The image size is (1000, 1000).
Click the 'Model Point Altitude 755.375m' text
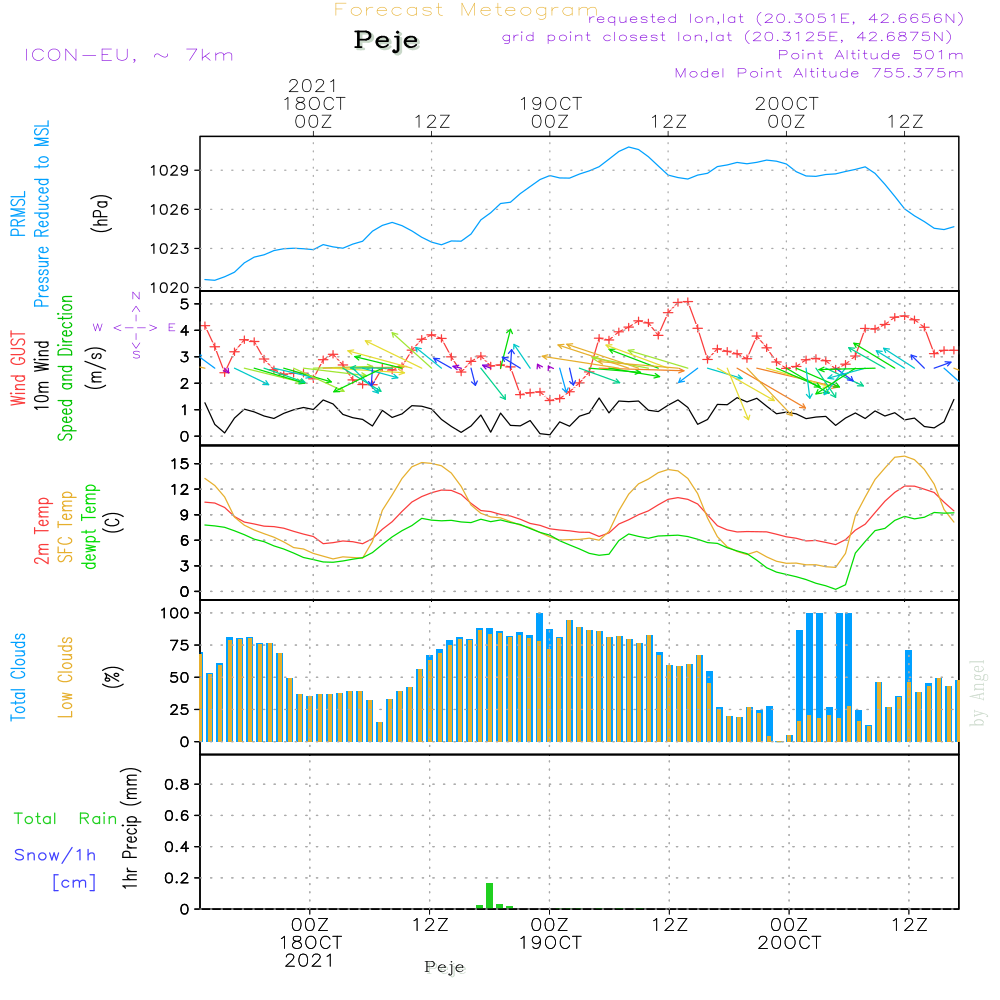pos(819,73)
